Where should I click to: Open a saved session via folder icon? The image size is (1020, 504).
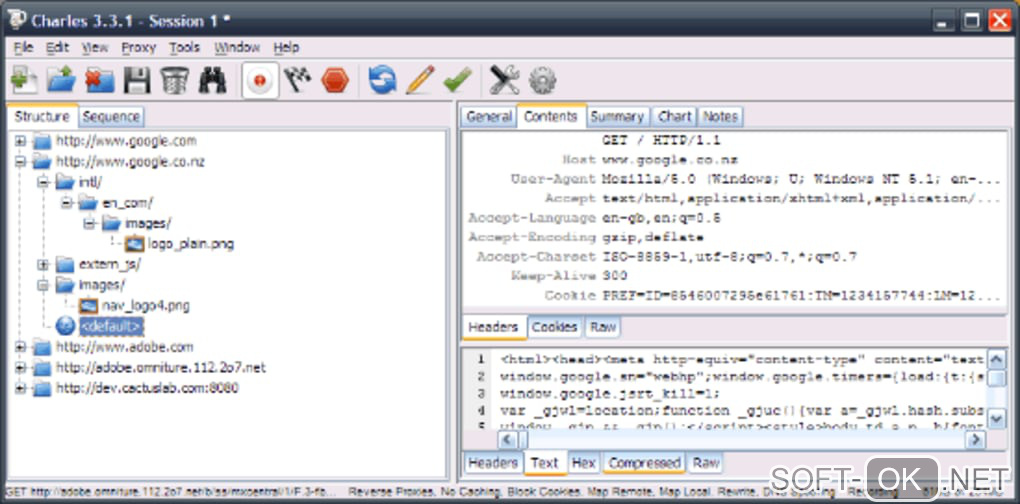coord(61,81)
